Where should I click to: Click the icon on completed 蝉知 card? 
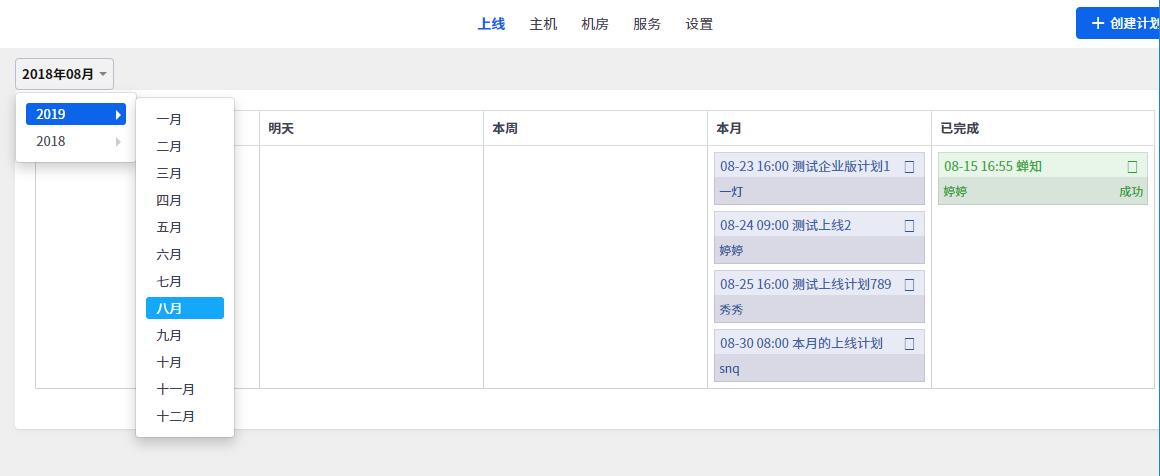[x=1132, y=167]
